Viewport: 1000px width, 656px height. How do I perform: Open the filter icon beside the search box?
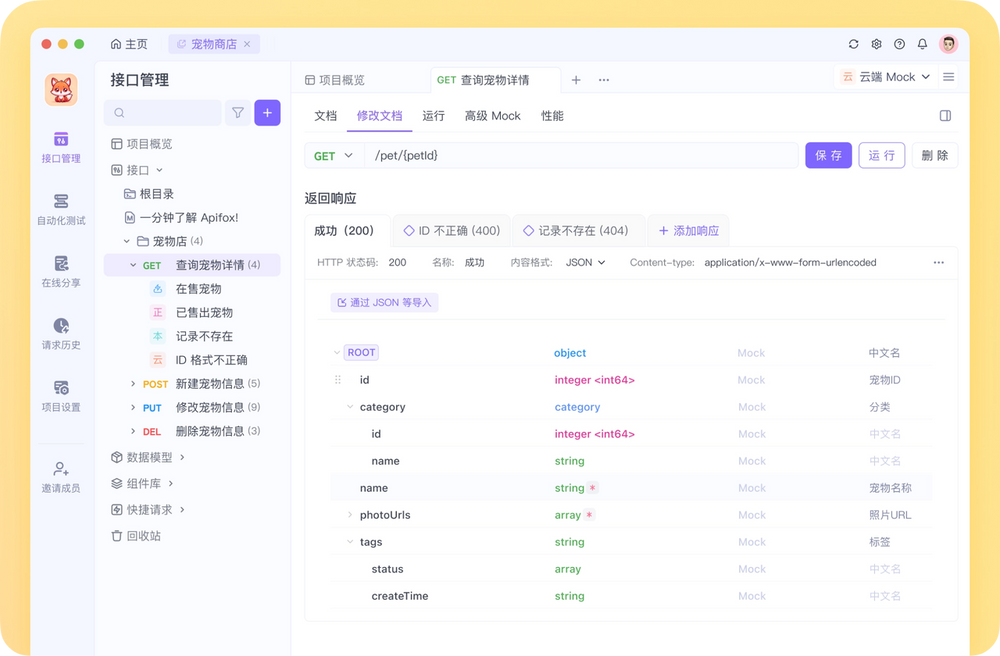click(x=238, y=113)
